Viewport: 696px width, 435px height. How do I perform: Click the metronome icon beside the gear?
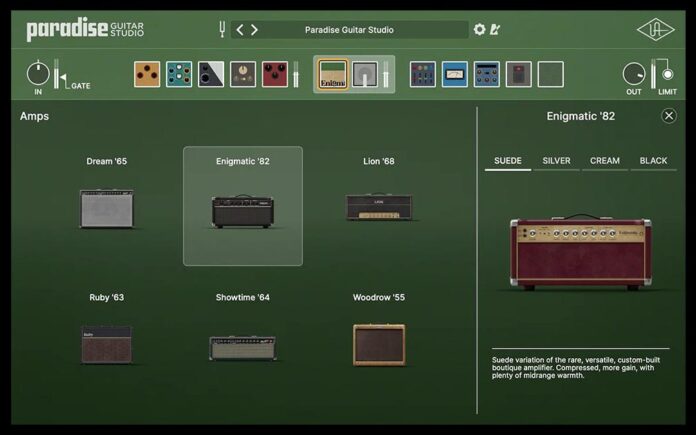pyautogui.click(x=495, y=29)
